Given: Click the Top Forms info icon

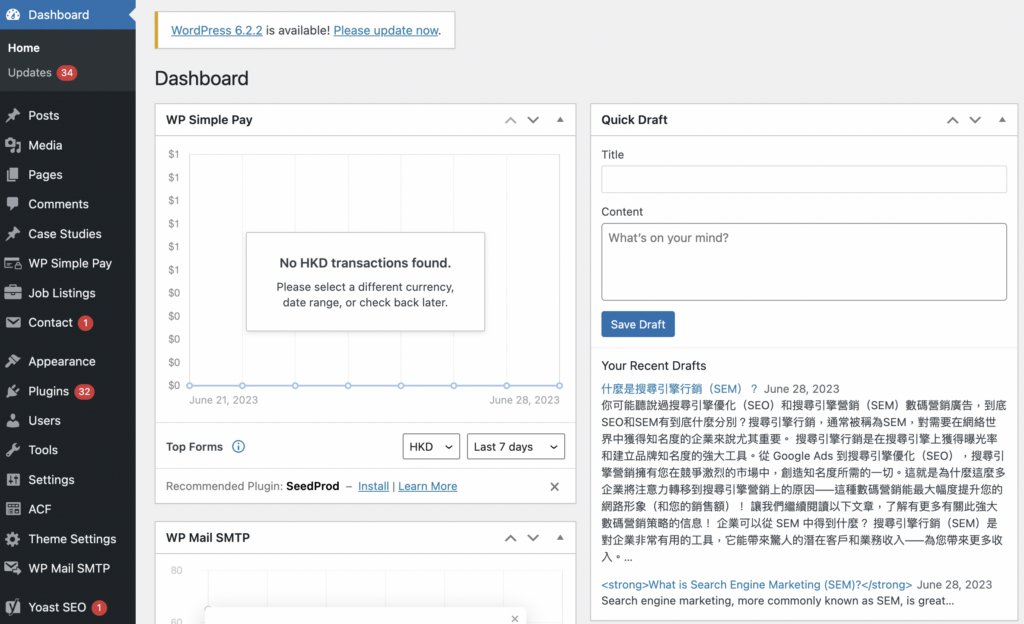Looking at the screenshot, I should coord(238,447).
